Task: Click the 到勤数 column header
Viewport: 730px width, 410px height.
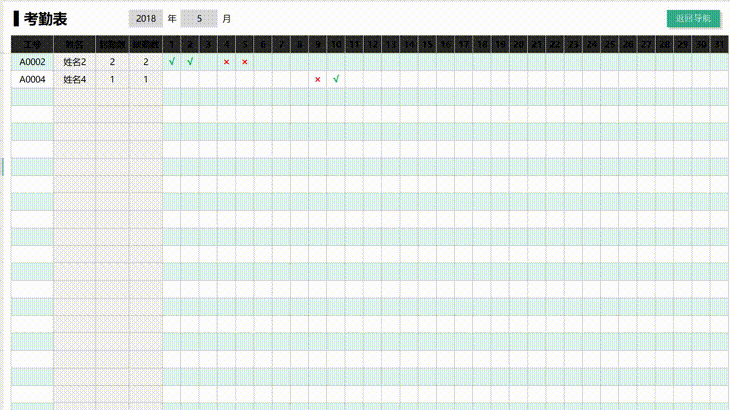Action: point(112,45)
